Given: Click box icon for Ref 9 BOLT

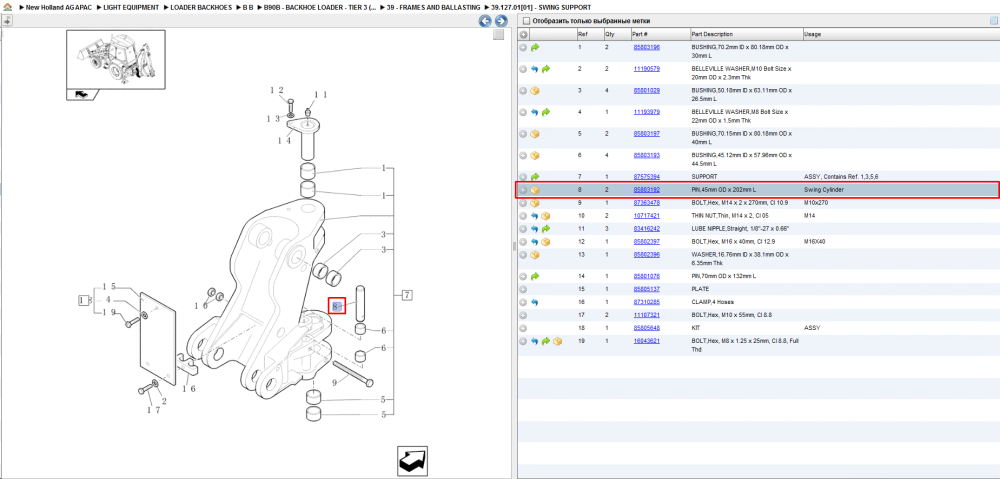Looking at the screenshot, I should (535, 203).
